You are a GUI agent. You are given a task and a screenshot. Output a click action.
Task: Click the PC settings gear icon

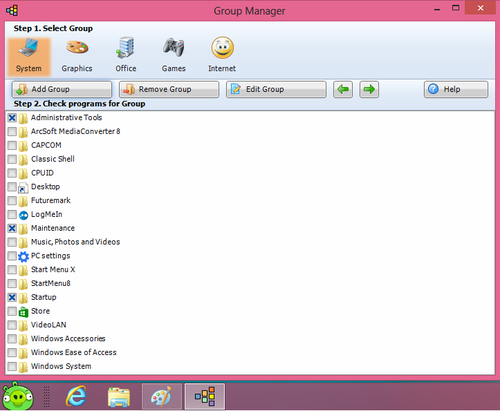tap(23, 256)
